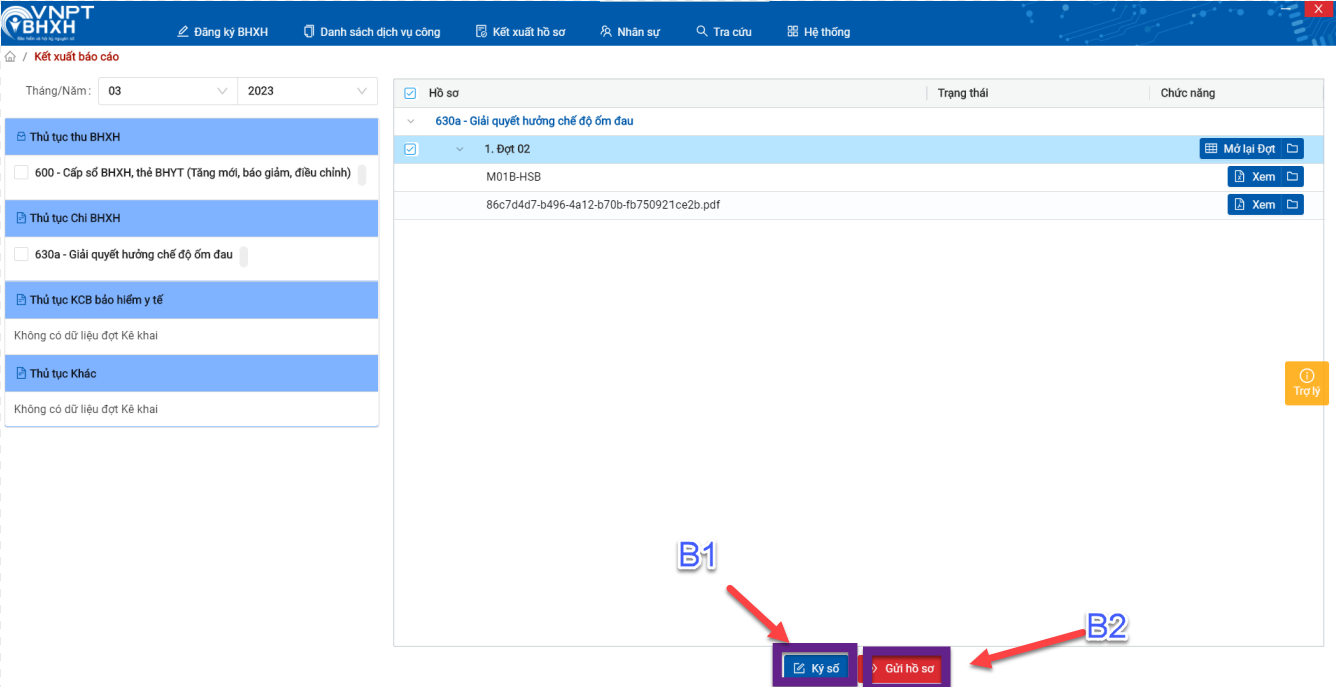This screenshot has width=1336, height=687.
Task: Open folder icon in M01B-HSB row
Action: (x=1293, y=177)
